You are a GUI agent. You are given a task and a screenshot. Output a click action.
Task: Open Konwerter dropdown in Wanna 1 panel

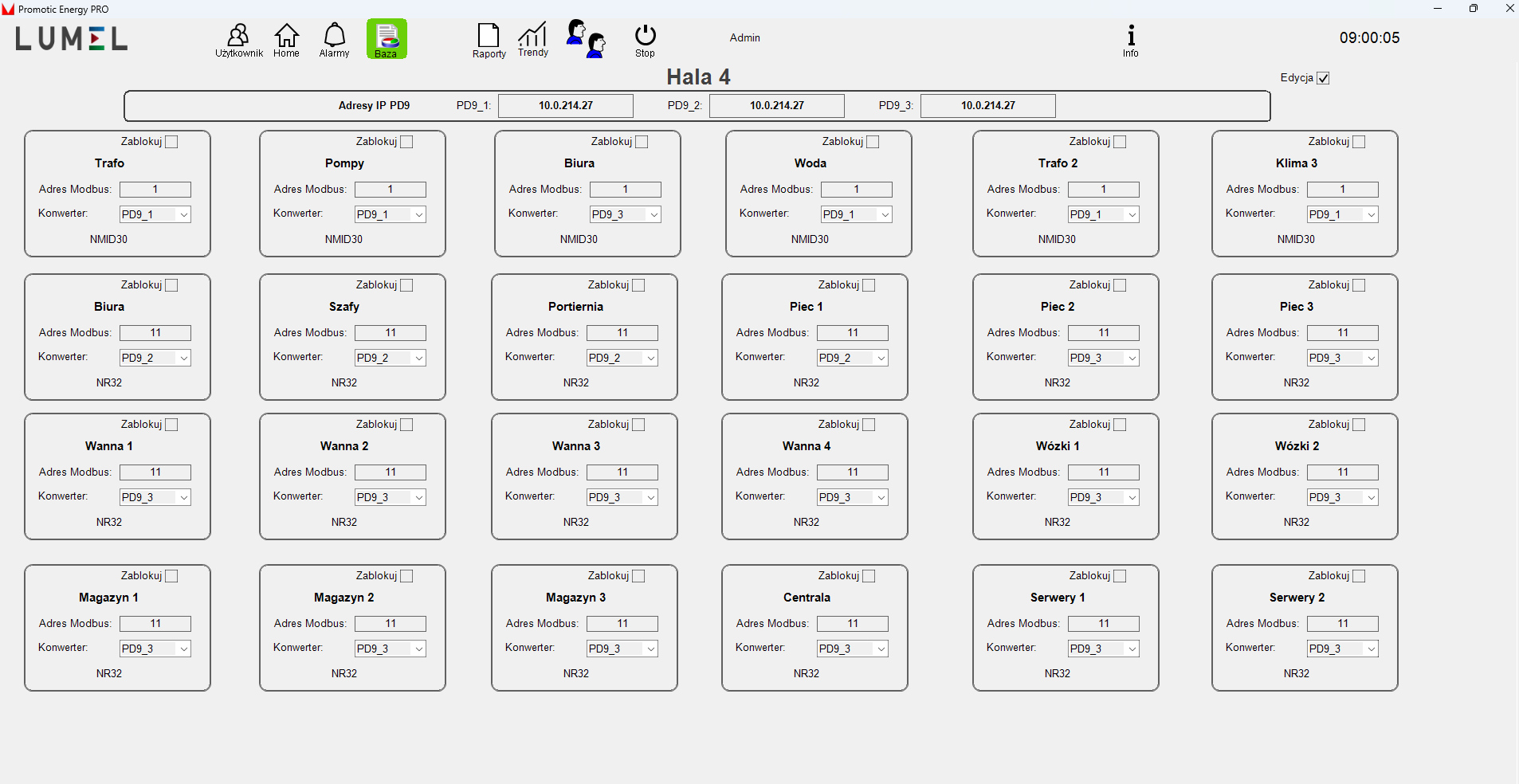[155, 497]
